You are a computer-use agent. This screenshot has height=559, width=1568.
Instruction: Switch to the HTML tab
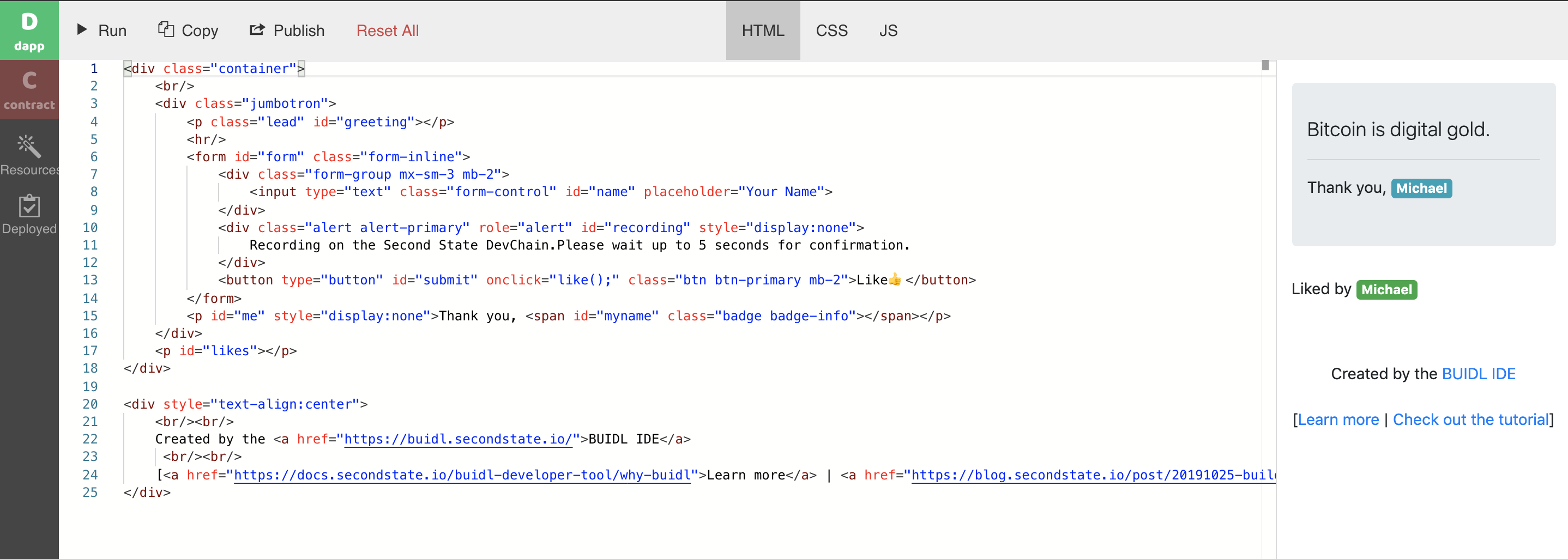762,31
